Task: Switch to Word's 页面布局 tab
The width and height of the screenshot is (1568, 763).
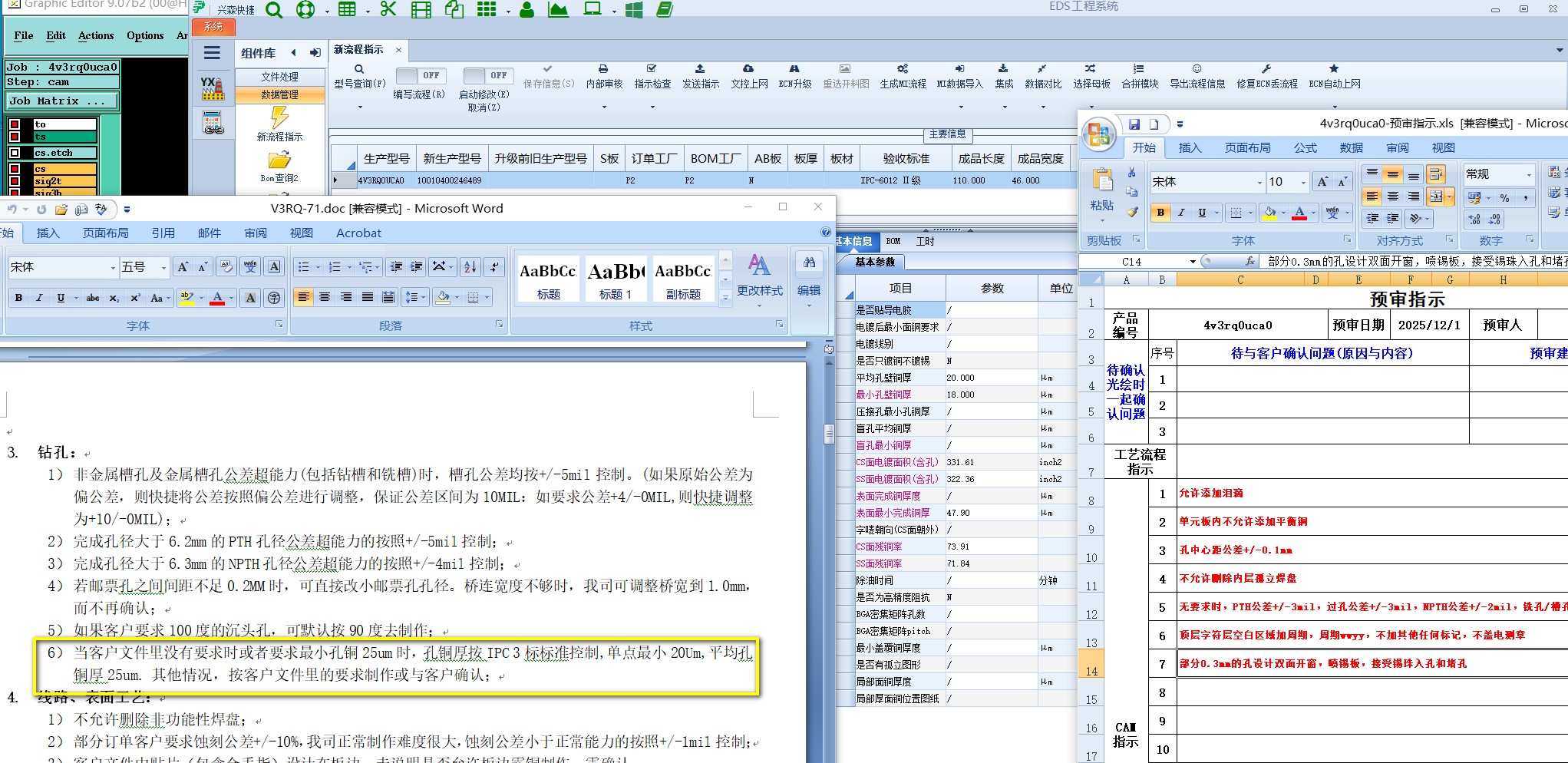Action: [x=106, y=233]
